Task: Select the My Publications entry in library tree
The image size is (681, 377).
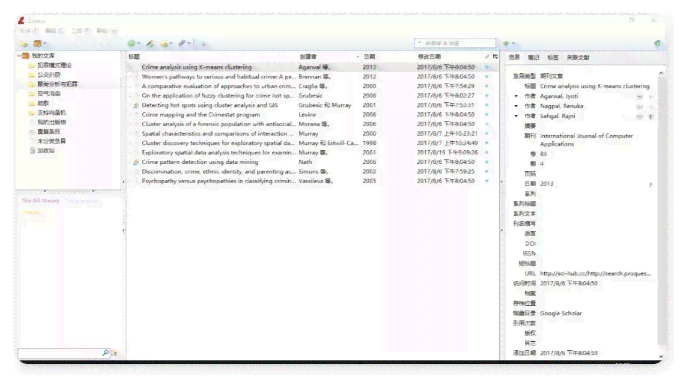Action: (x=52, y=122)
